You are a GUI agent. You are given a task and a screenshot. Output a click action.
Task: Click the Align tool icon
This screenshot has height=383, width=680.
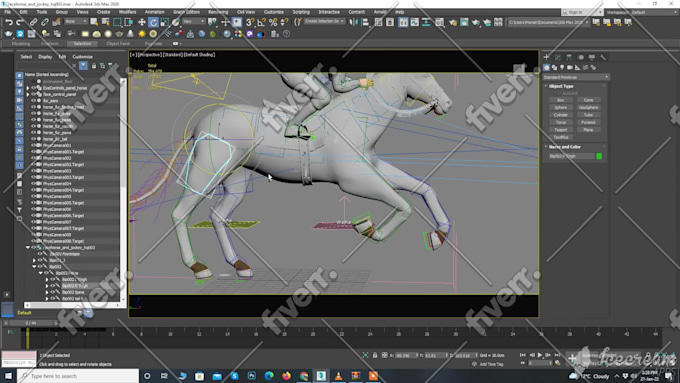click(365, 22)
